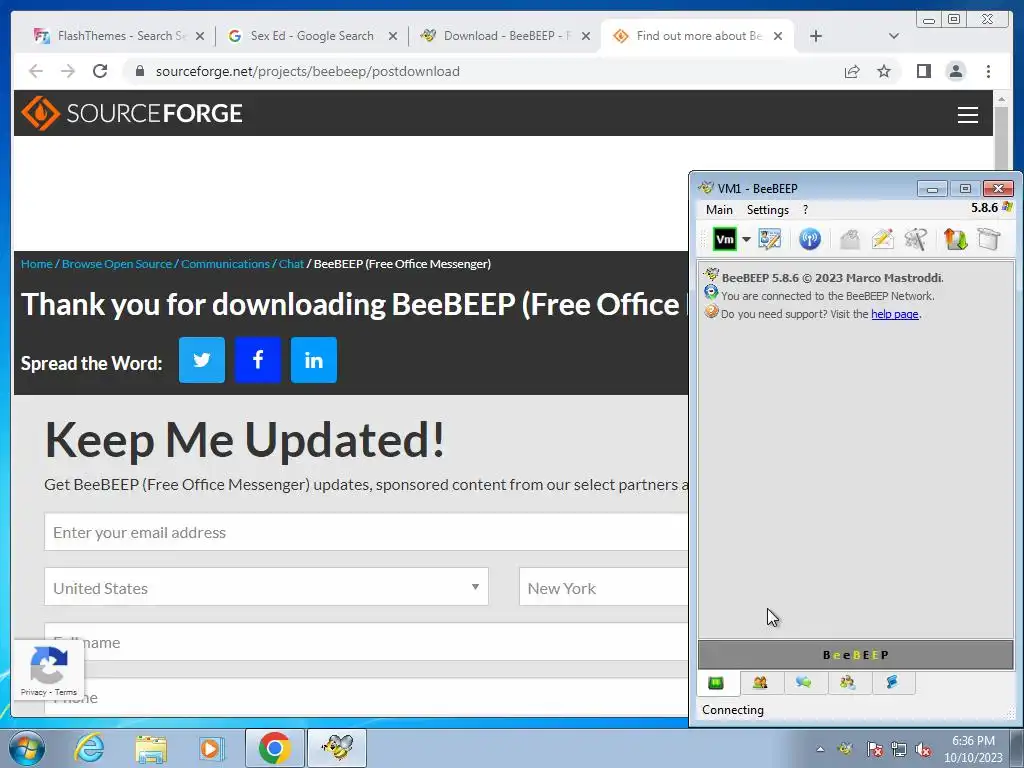
Task: Share the page on Twitter
Action: pyautogui.click(x=202, y=360)
